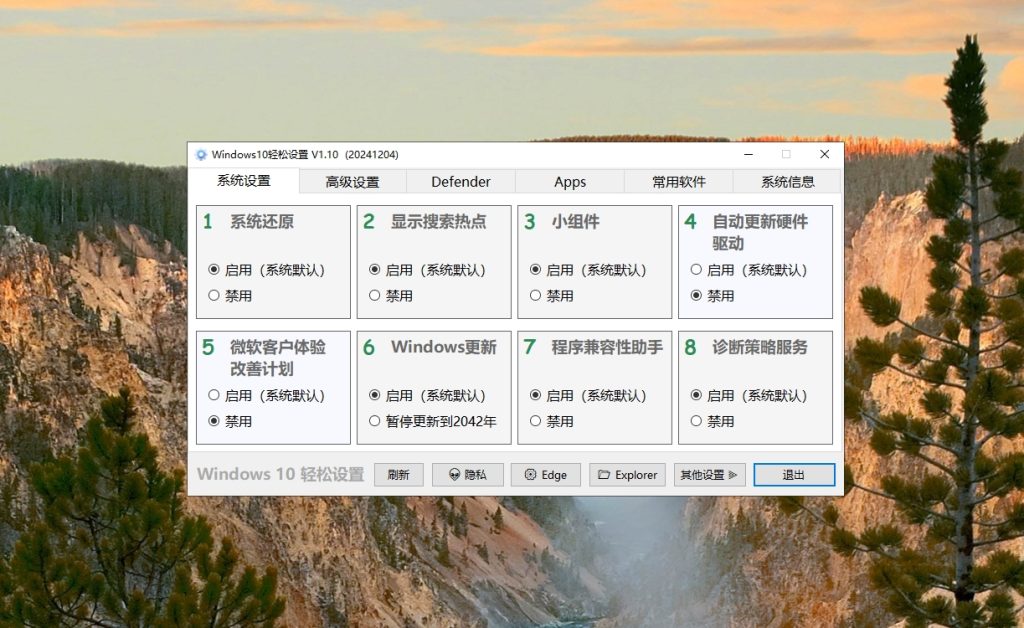Select 启用 for 诊断策略服务
1024x628 pixels.
(x=749, y=395)
